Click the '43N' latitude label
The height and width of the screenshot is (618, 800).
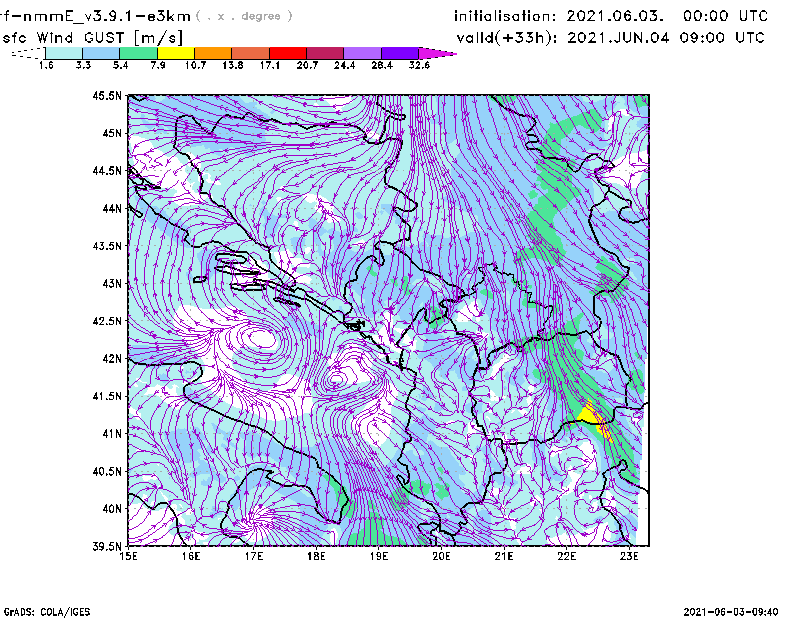112,283
